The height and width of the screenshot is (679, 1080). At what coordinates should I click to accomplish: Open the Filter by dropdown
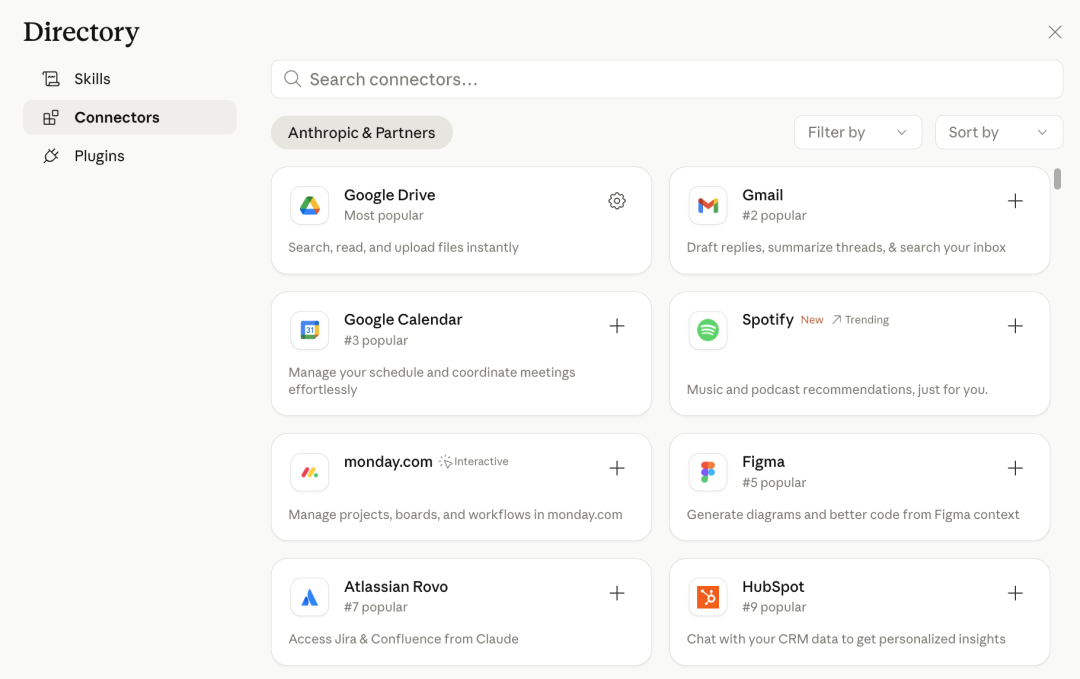coord(857,133)
